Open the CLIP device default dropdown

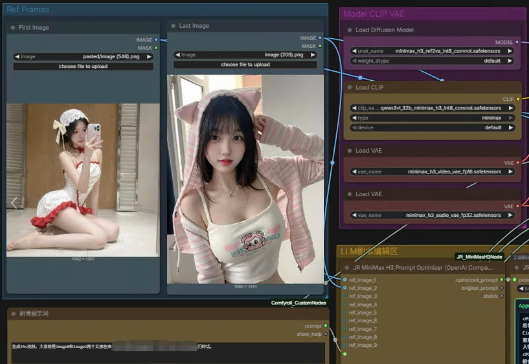point(432,128)
